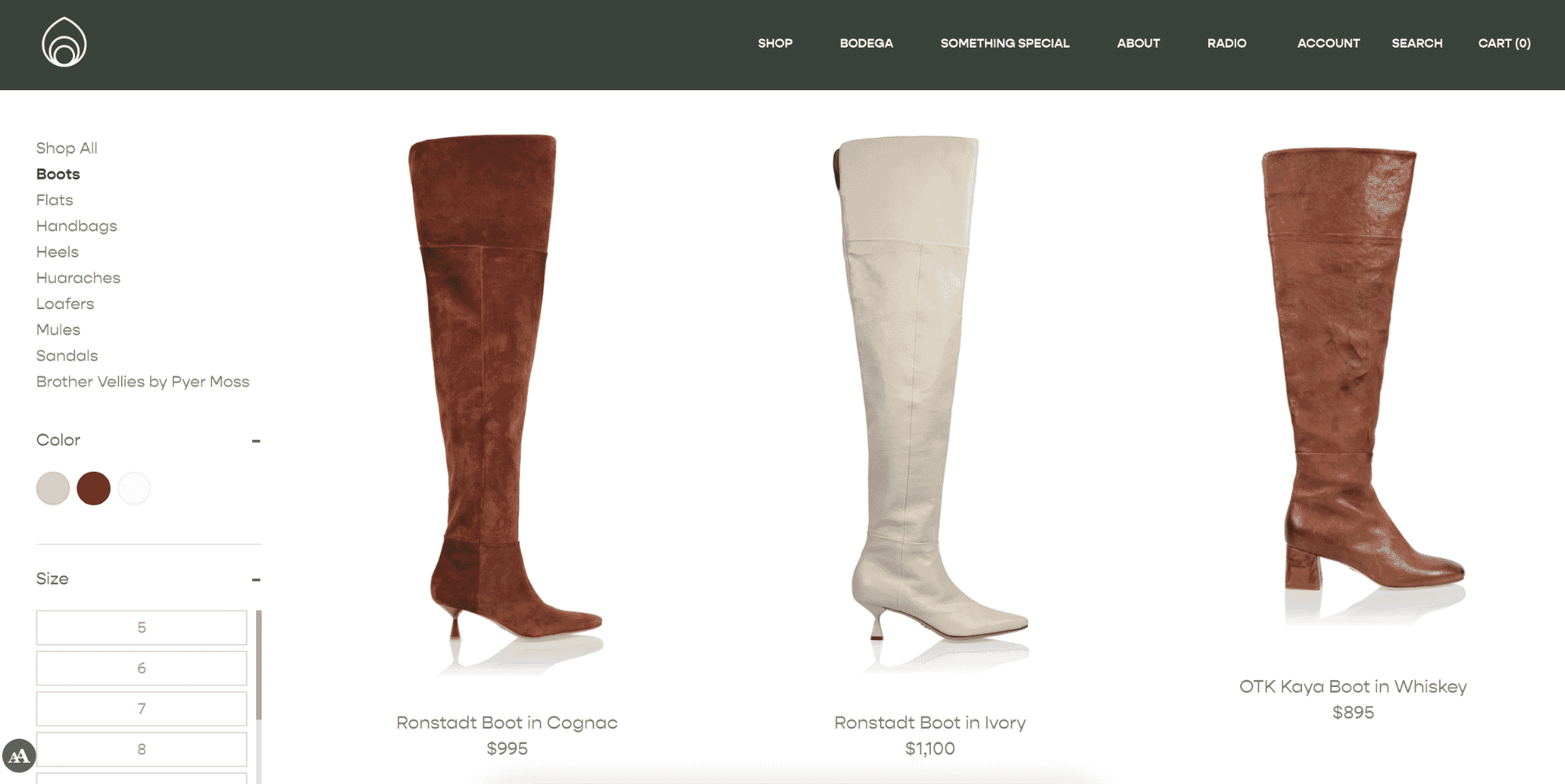Screen dimensions: 1565x784
Task: Click the size list scrollbar
Action: [258, 665]
